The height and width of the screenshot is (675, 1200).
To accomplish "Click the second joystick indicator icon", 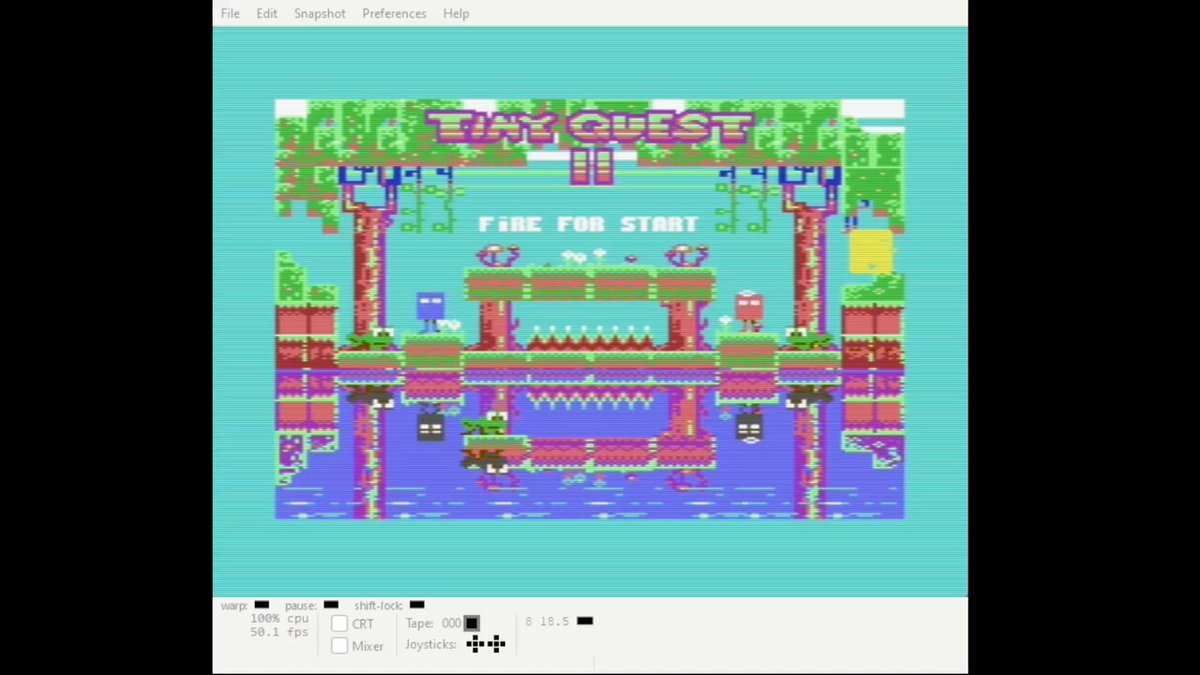I will [x=496, y=644].
